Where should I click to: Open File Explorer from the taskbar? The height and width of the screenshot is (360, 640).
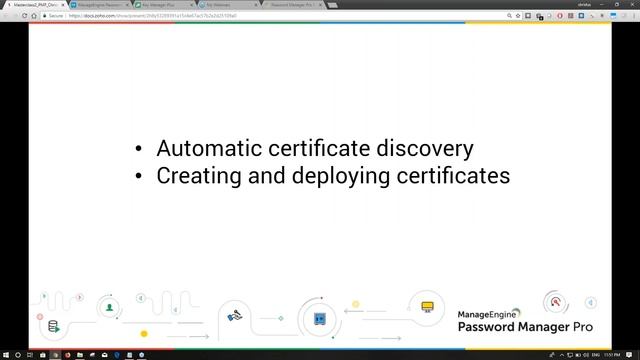point(80,355)
